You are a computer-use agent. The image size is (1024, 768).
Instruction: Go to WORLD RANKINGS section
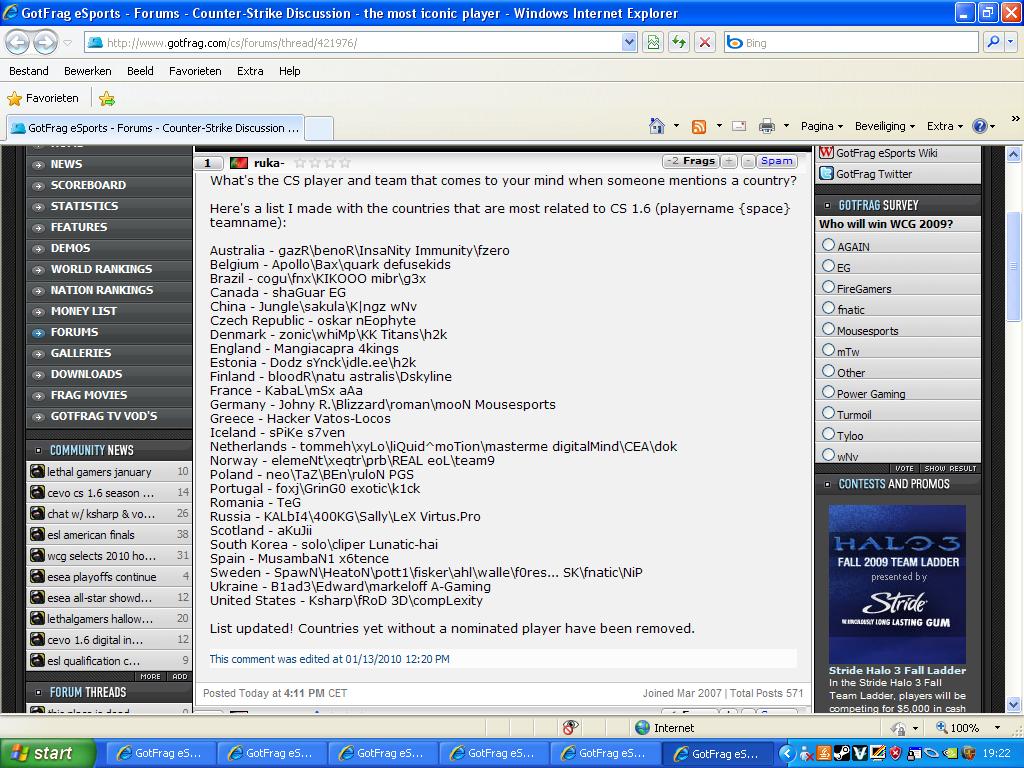point(101,269)
